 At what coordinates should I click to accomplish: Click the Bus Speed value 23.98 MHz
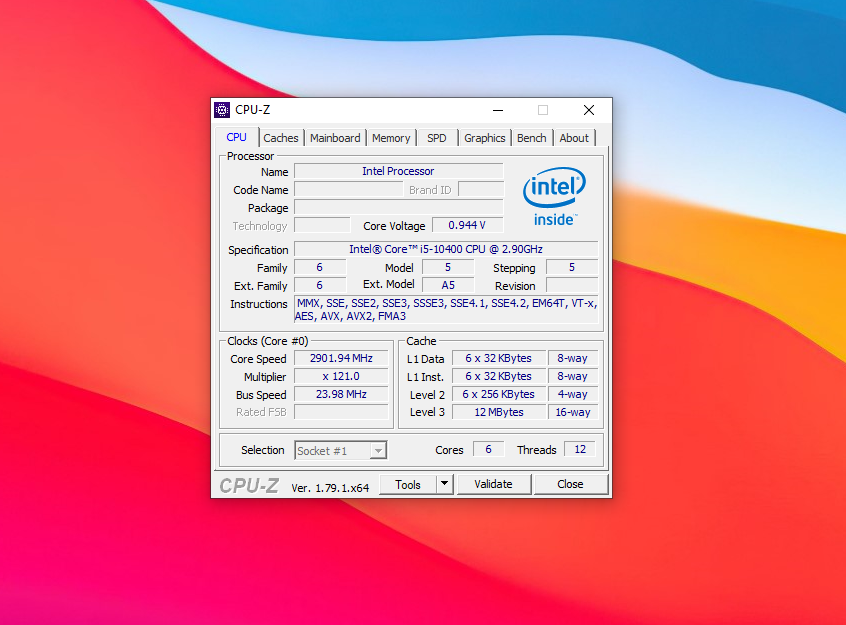[341, 395]
